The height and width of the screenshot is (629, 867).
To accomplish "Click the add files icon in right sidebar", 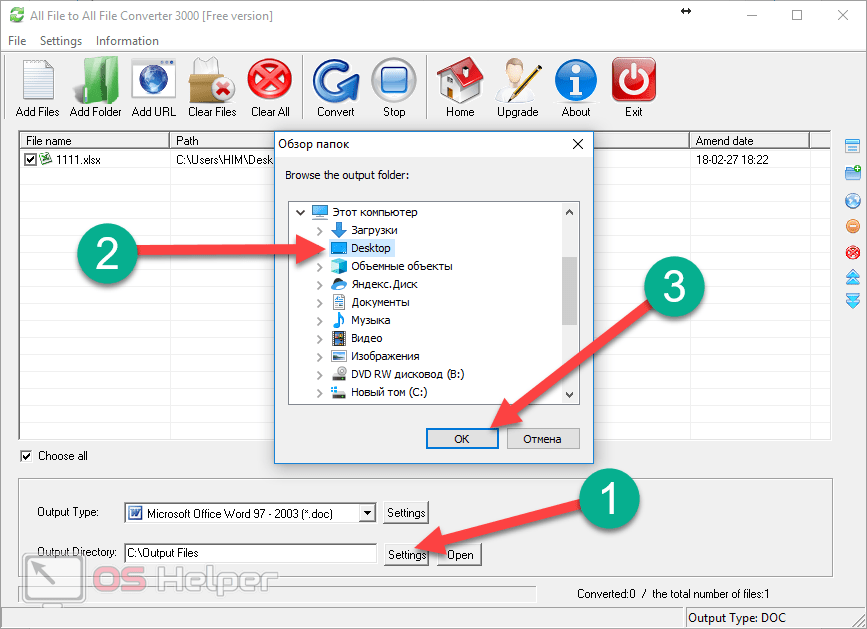I will (853, 146).
